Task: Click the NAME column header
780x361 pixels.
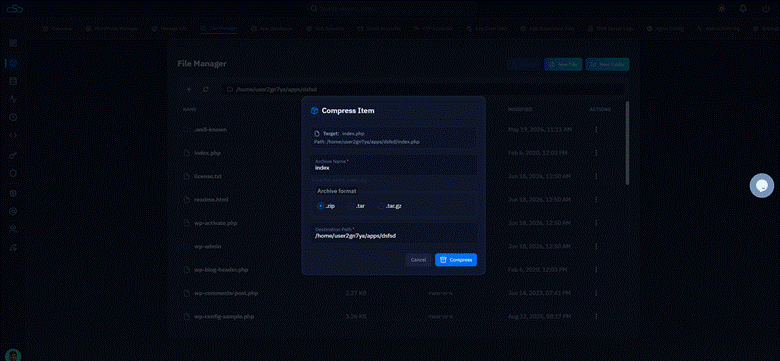Action: coord(189,109)
